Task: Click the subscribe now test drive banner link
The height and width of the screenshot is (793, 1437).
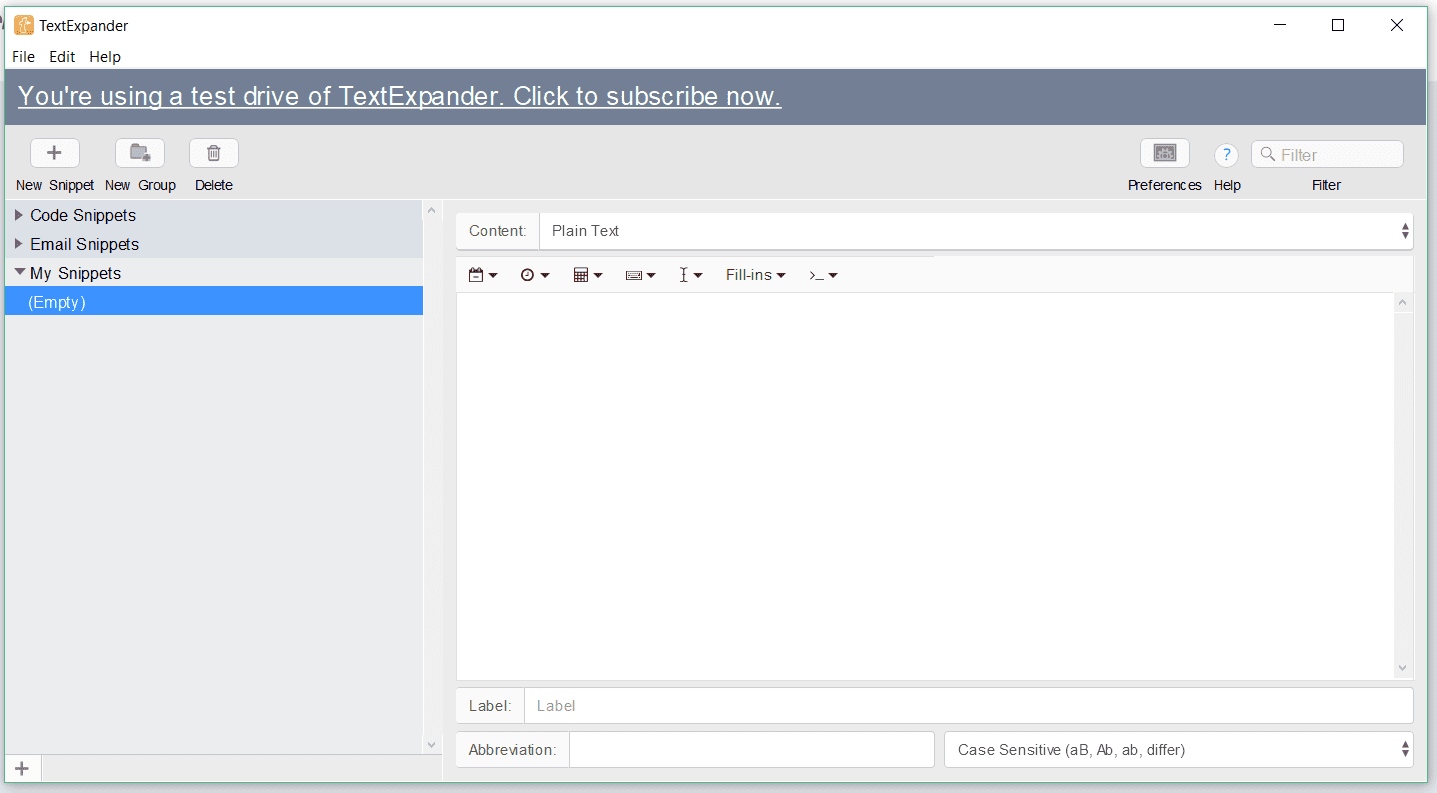Action: click(x=399, y=96)
